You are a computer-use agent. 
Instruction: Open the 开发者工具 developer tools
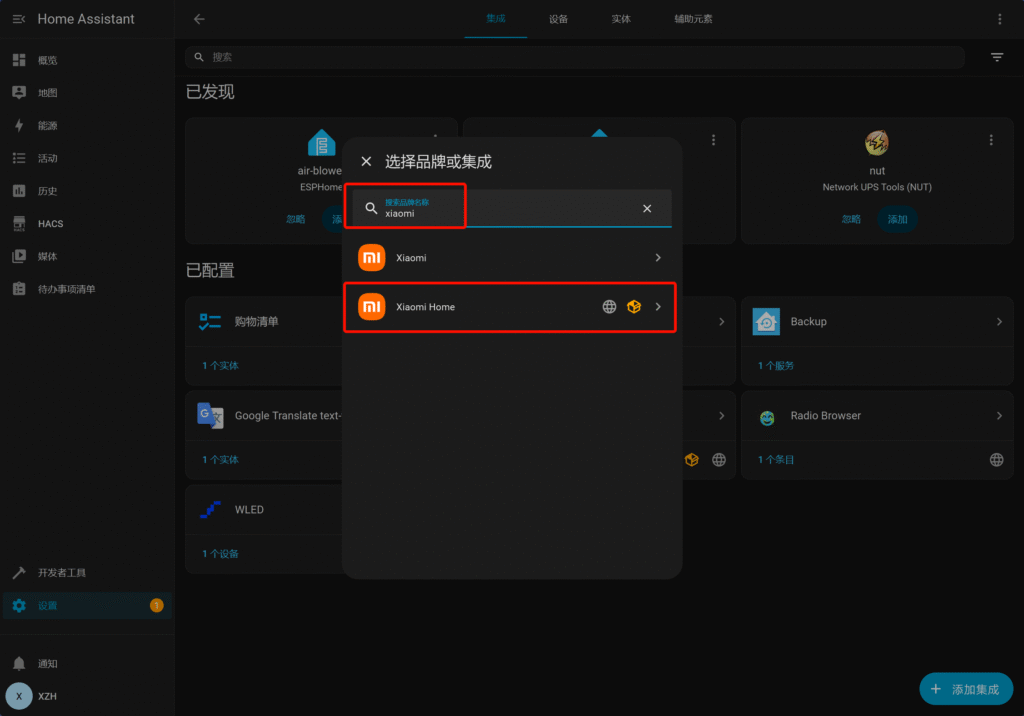click(61, 573)
